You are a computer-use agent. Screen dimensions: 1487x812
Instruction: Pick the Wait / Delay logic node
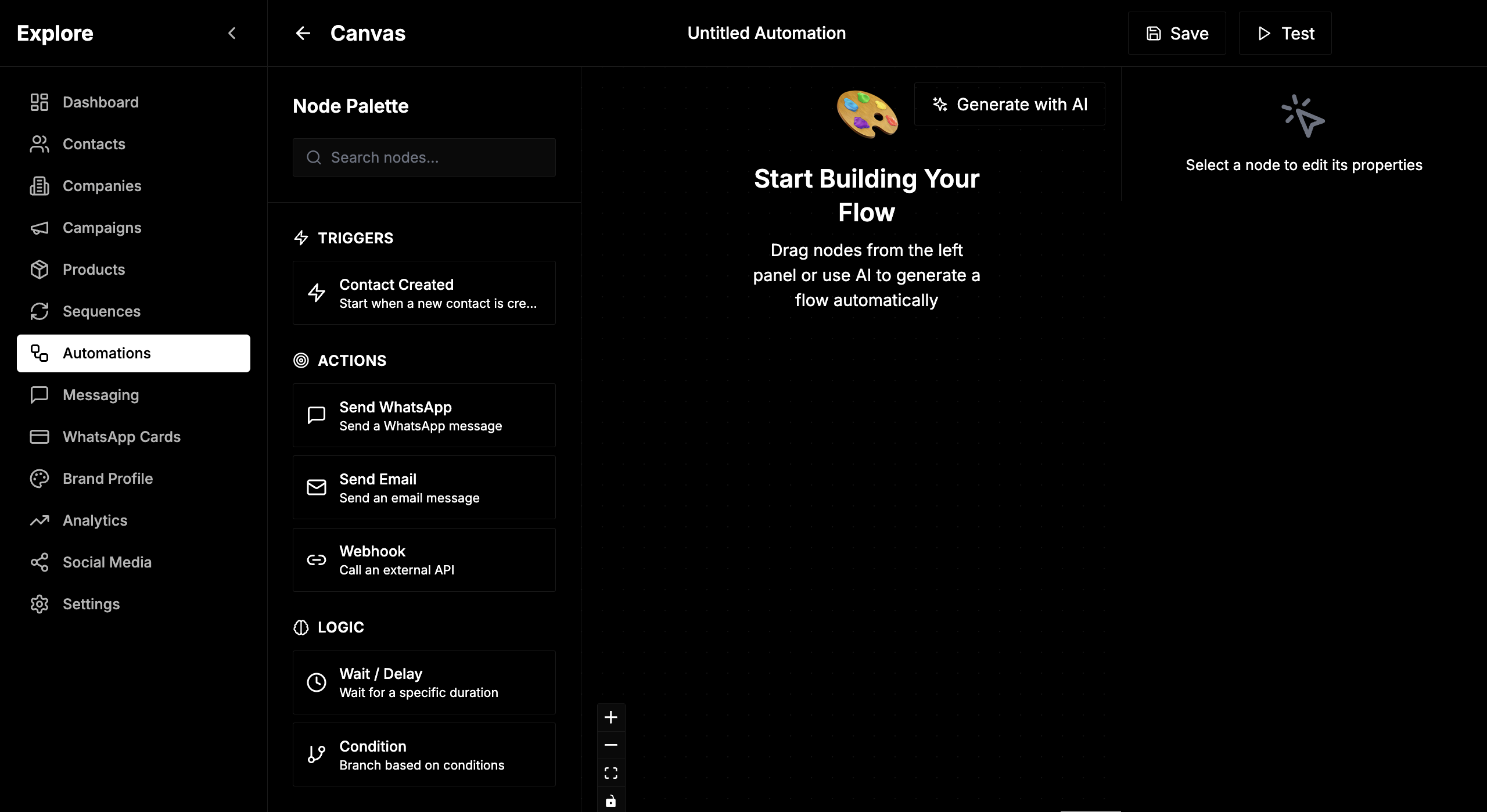424,682
